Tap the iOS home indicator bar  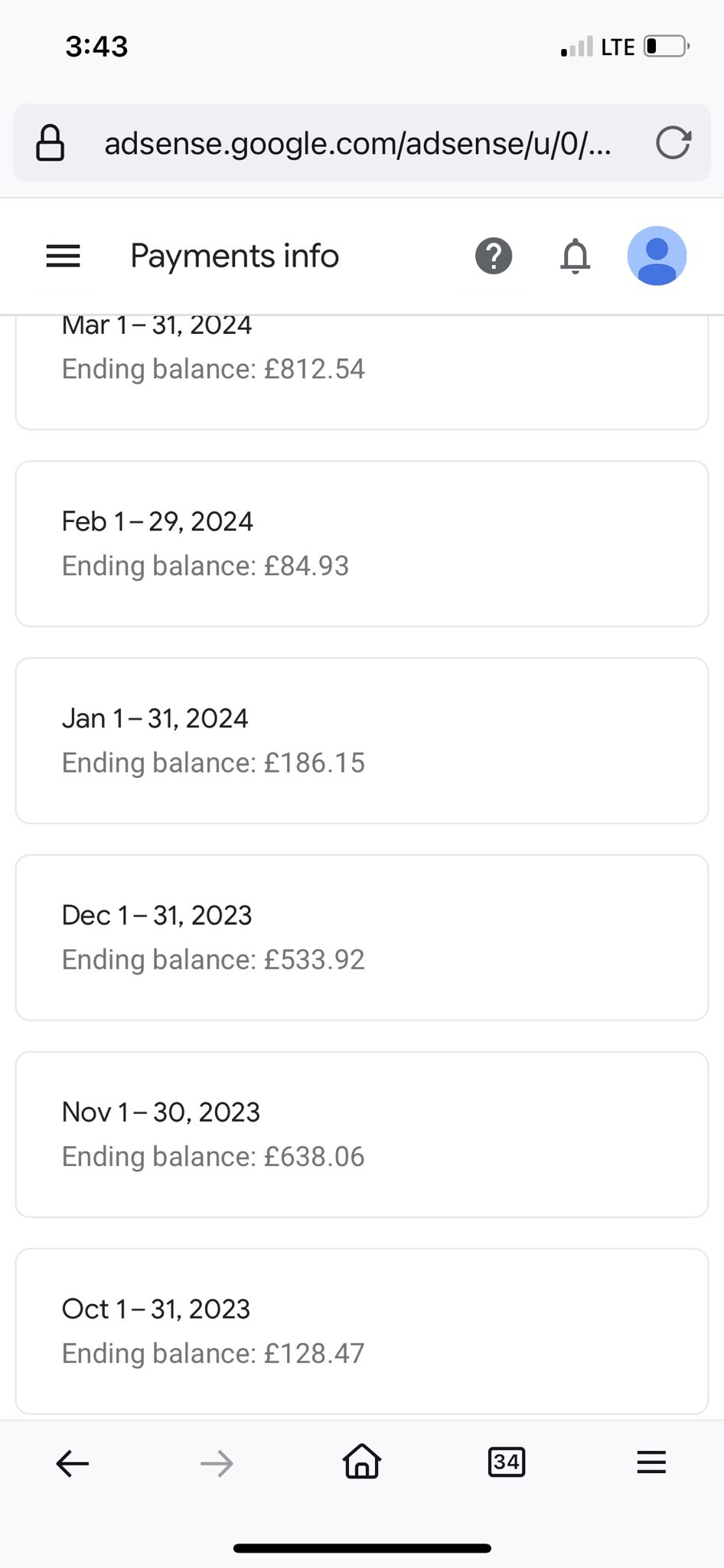point(362,1548)
